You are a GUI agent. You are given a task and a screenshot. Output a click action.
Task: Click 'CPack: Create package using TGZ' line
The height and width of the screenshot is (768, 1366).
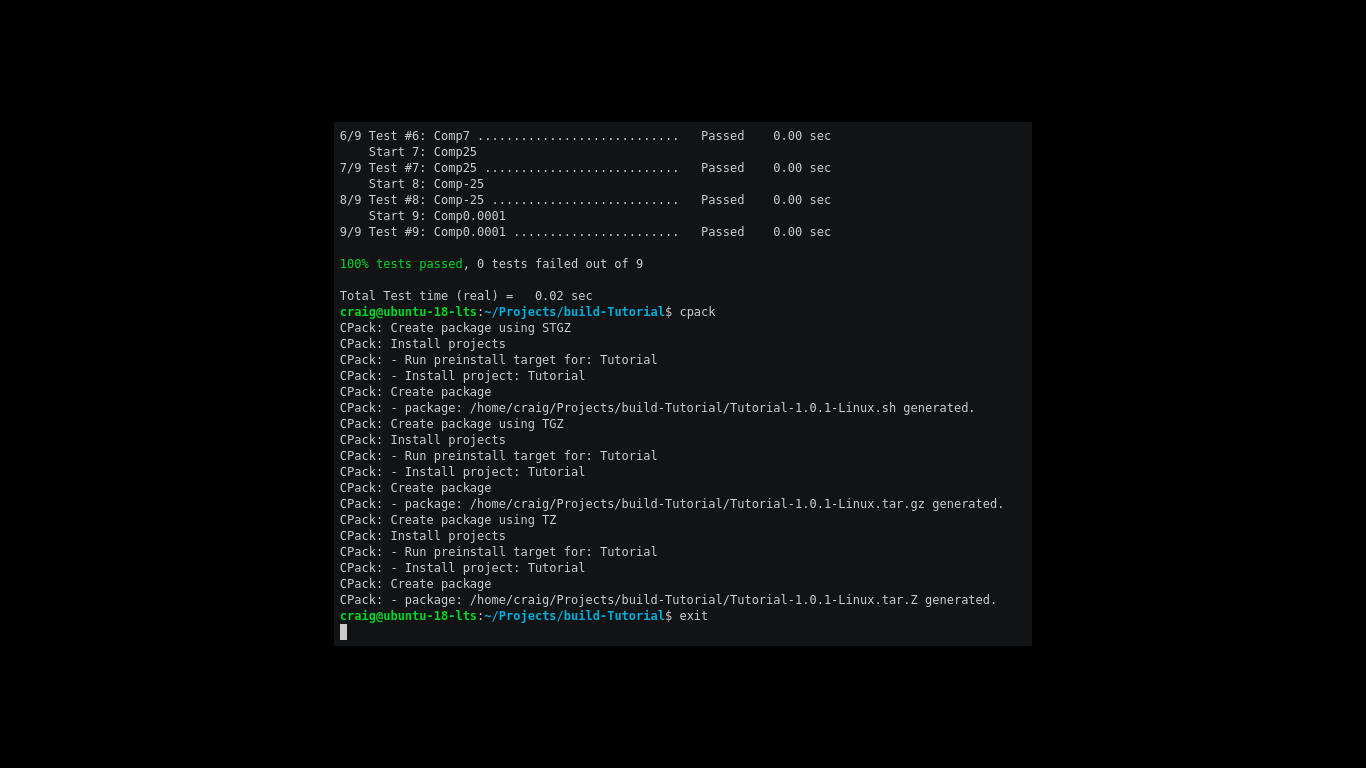point(452,424)
